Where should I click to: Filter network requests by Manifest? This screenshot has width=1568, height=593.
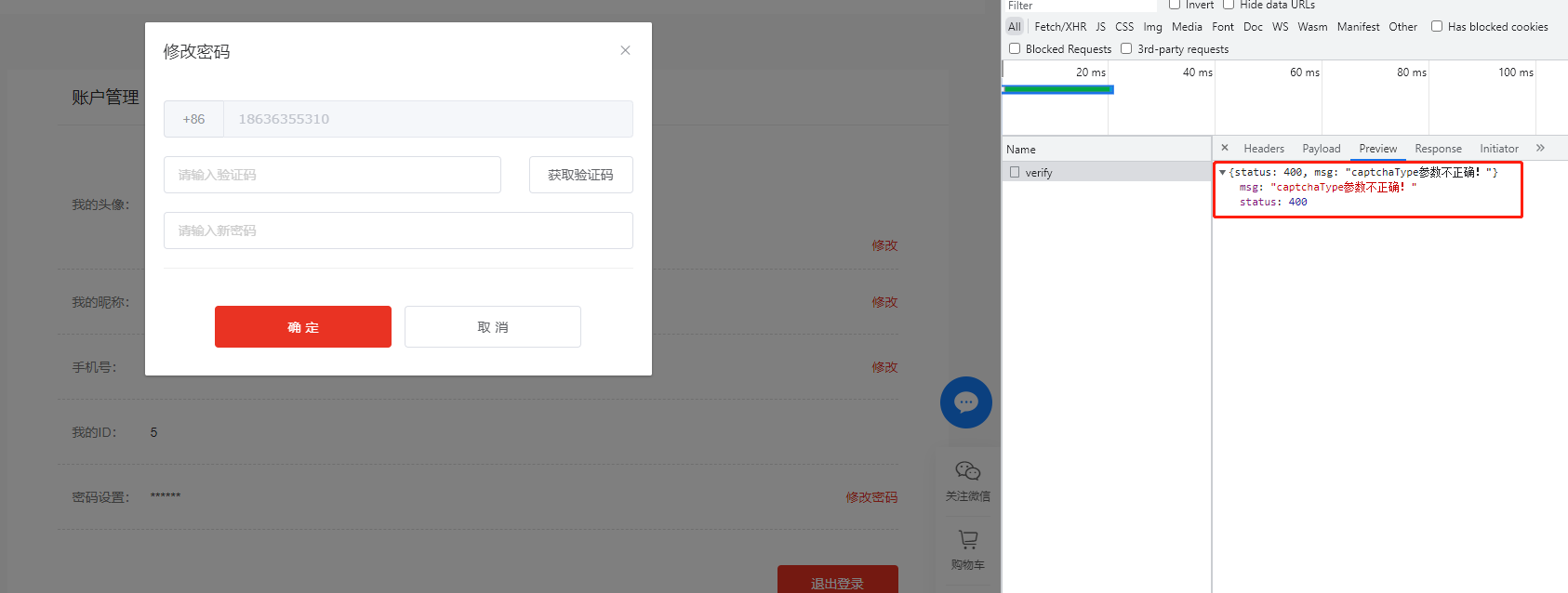click(x=1358, y=27)
